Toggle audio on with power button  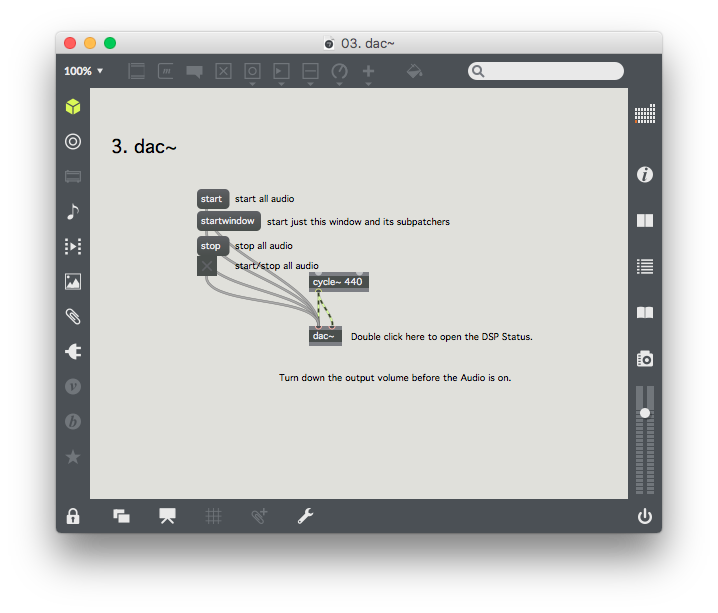[x=645, y=516]
